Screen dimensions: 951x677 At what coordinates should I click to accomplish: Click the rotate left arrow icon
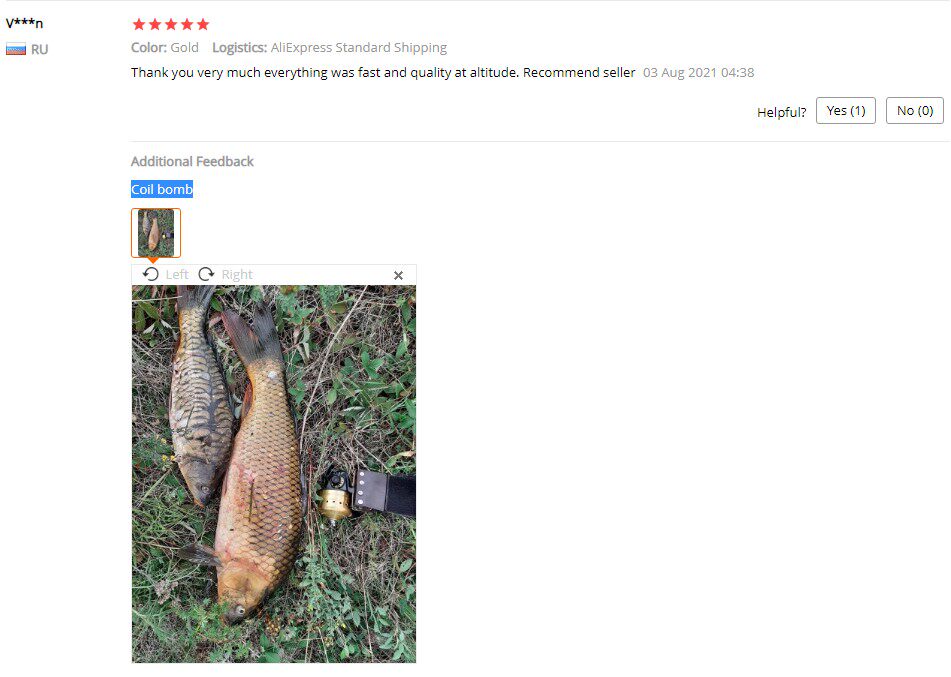150,275
